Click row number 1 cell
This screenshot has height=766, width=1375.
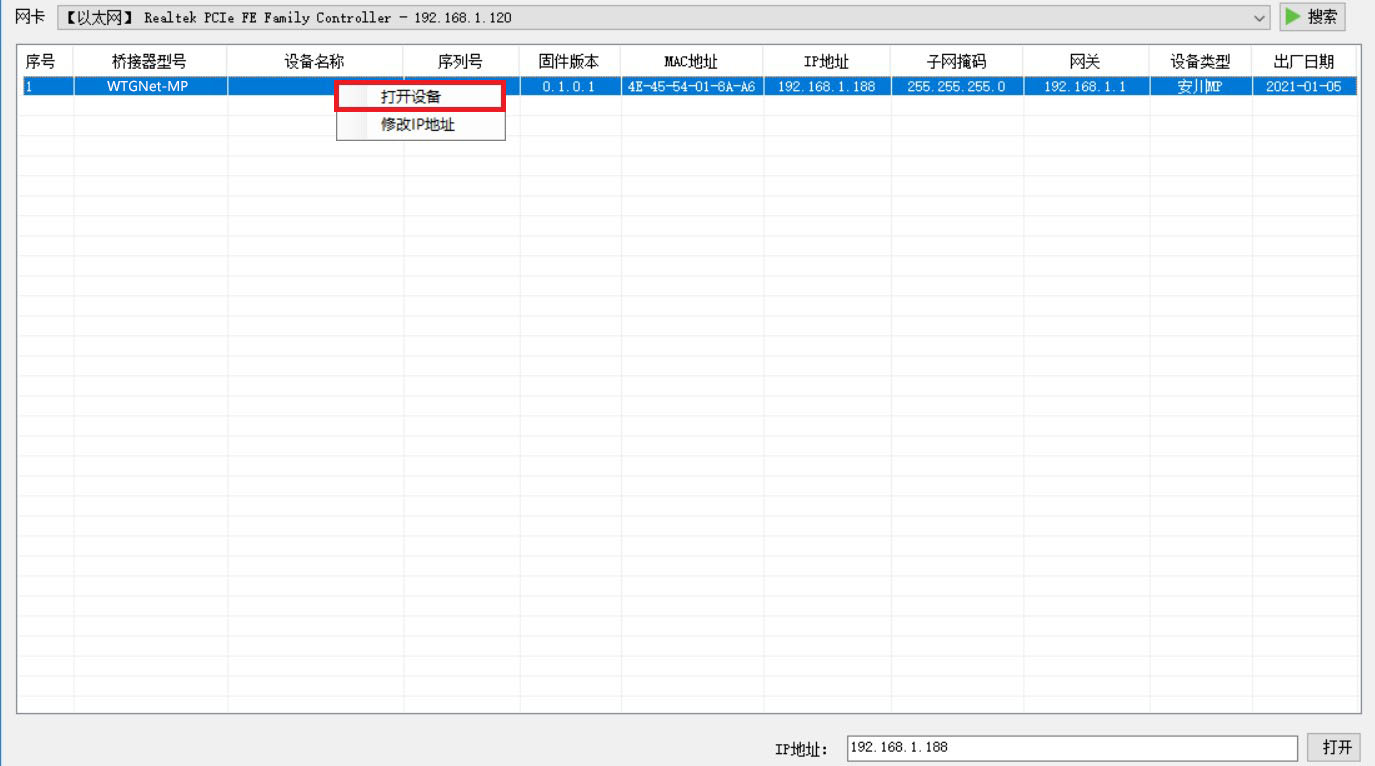click(x=46, y=86)
